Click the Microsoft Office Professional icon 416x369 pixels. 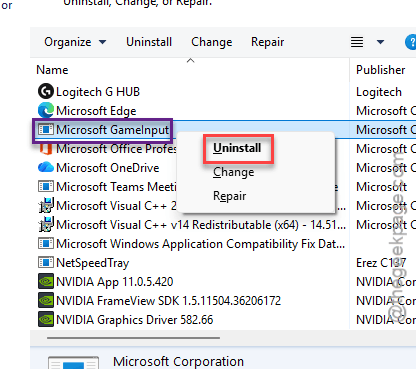click(x=46, y=148)
